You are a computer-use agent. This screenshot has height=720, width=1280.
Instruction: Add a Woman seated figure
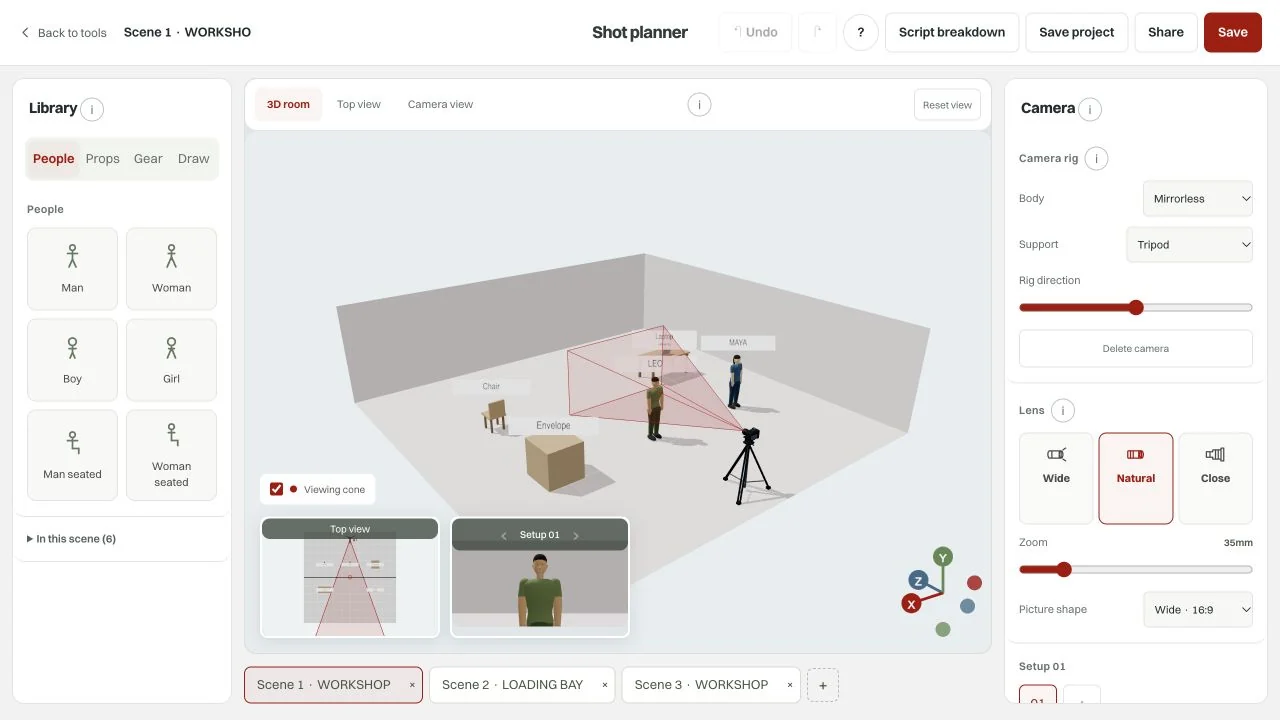pyautogui.click(x=171, y=455)
